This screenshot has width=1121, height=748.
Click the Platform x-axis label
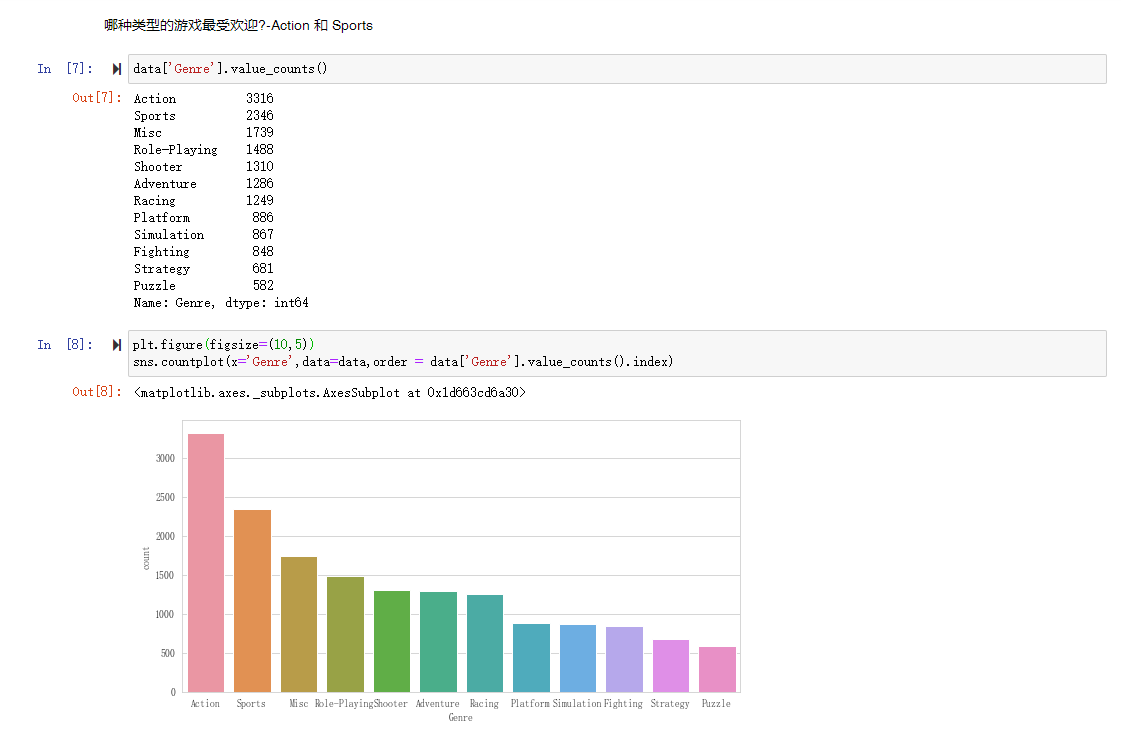click(x=530, y=704)
